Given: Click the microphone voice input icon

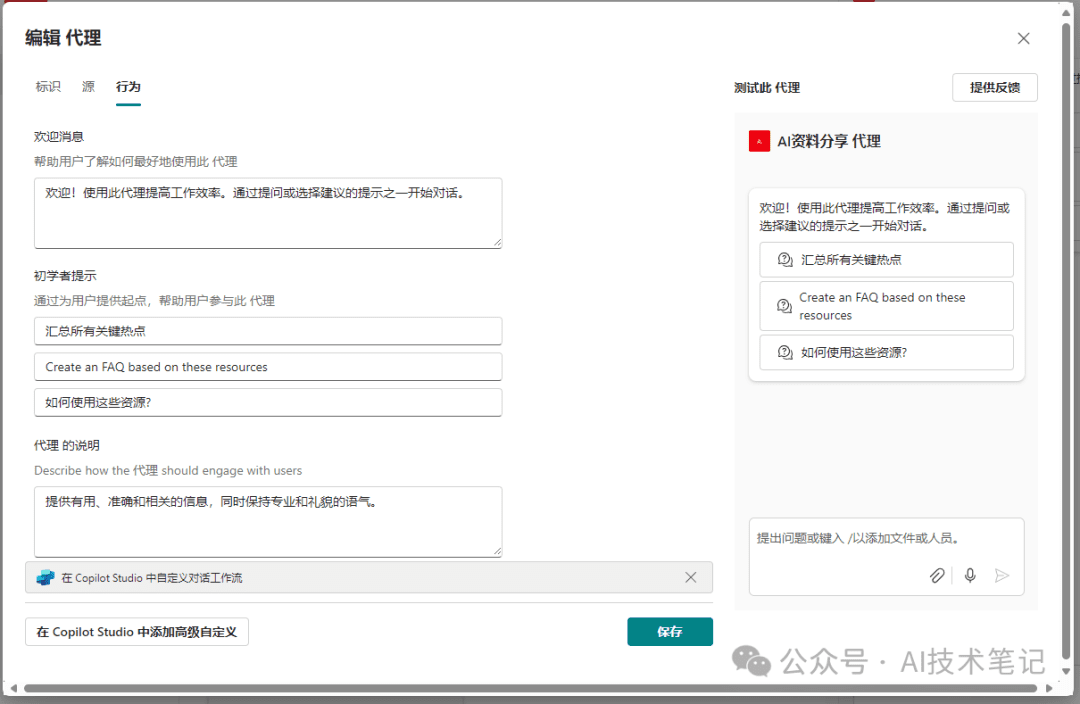Looking at the screenshot, I should click(970, 575).
